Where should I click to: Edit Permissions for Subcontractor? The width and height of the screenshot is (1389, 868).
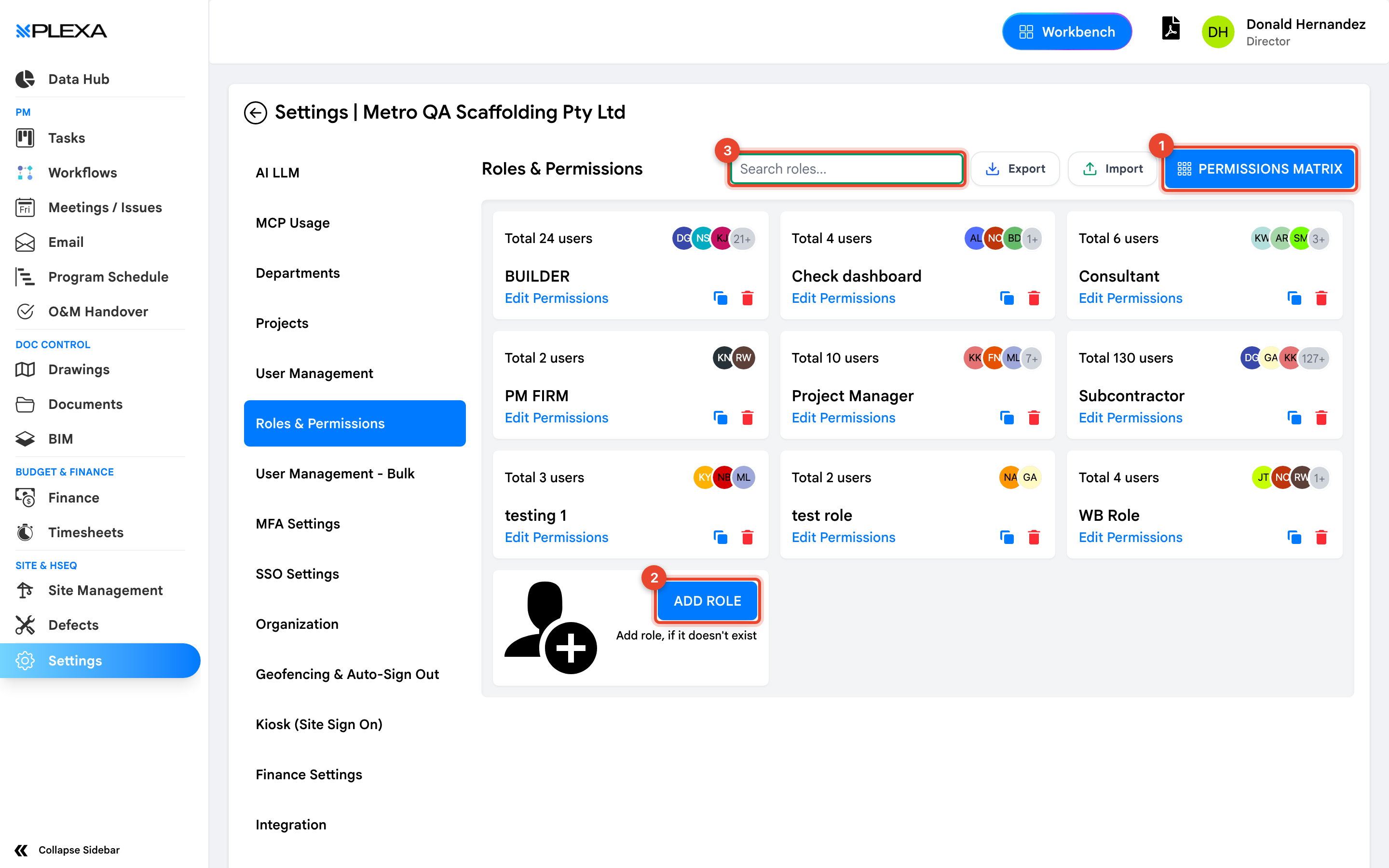click(1130, 417)
